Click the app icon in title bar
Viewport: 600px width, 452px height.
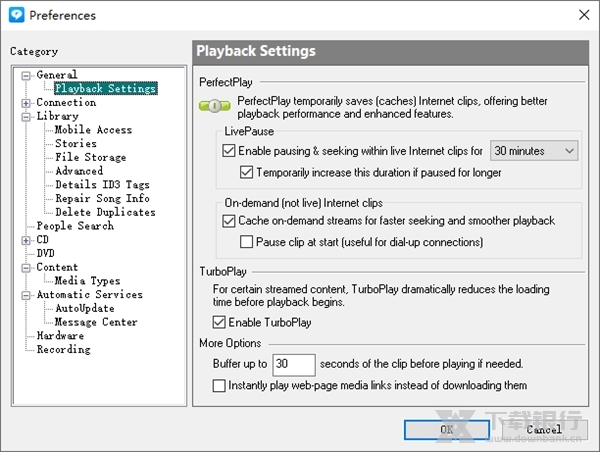tap(16, 15)
